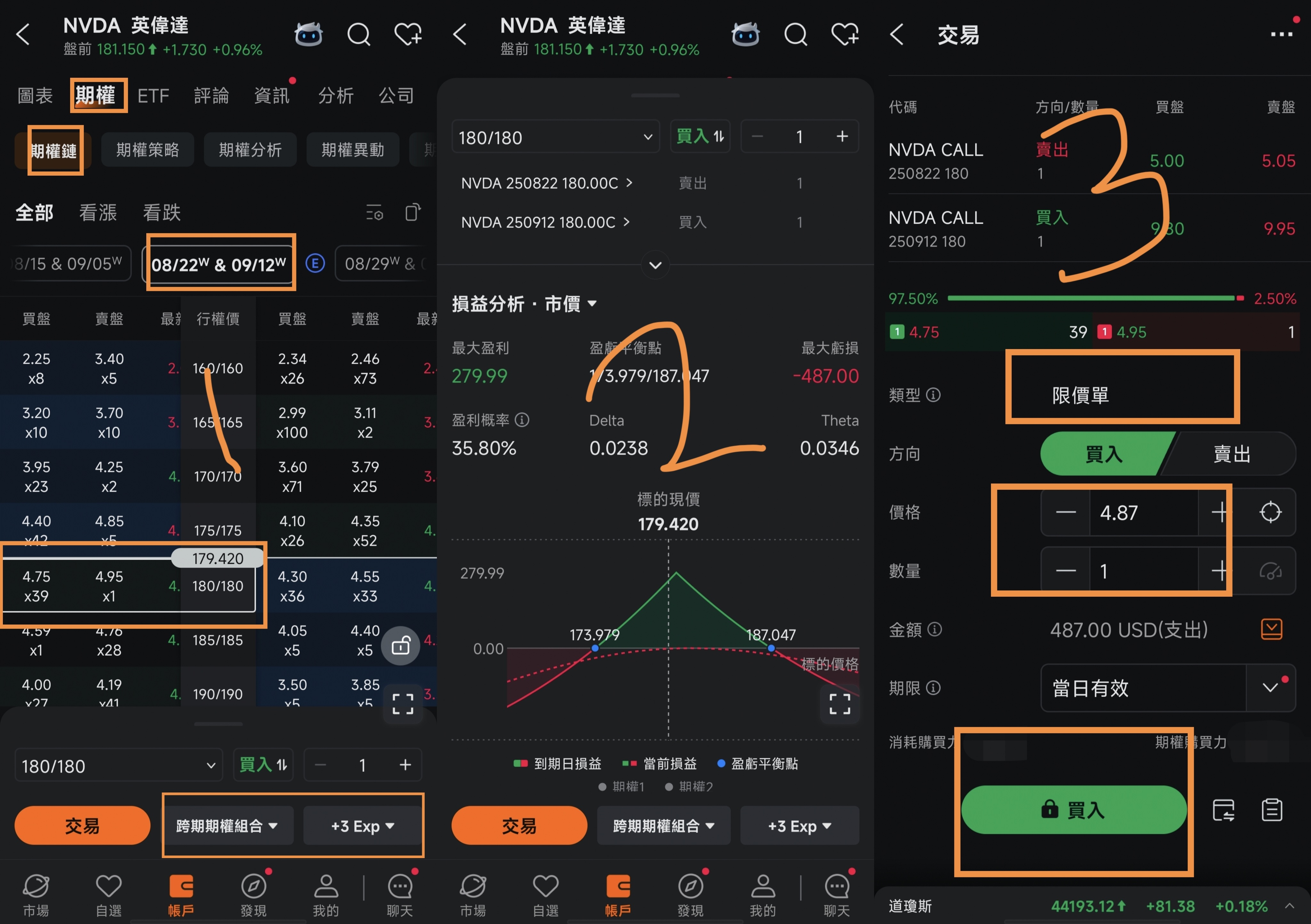Select the 08/29 expiration date chip
The image size is (1311, 924).
pyautogui.click(x=380, y=263)
